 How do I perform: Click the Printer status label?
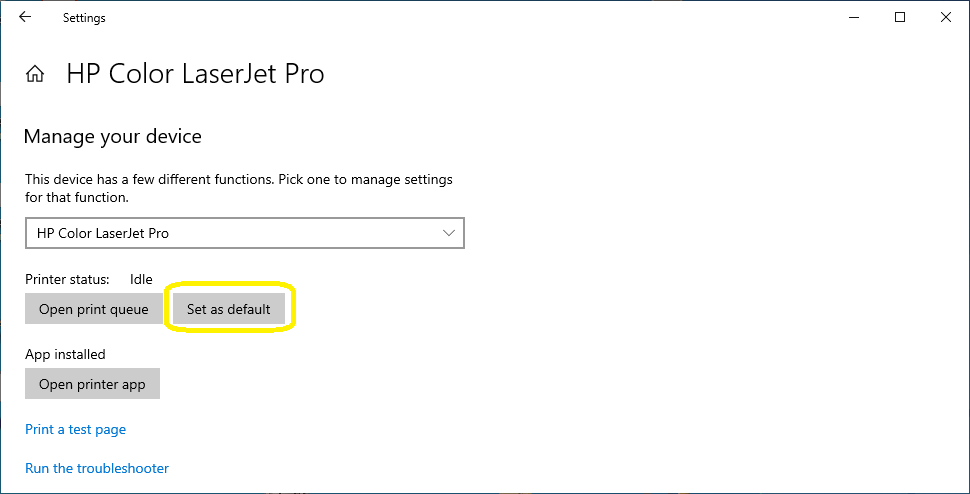point(67,279)
